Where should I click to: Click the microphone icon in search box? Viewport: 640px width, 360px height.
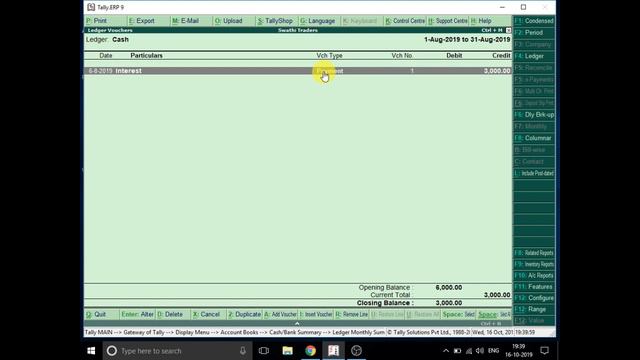[243, 351]
